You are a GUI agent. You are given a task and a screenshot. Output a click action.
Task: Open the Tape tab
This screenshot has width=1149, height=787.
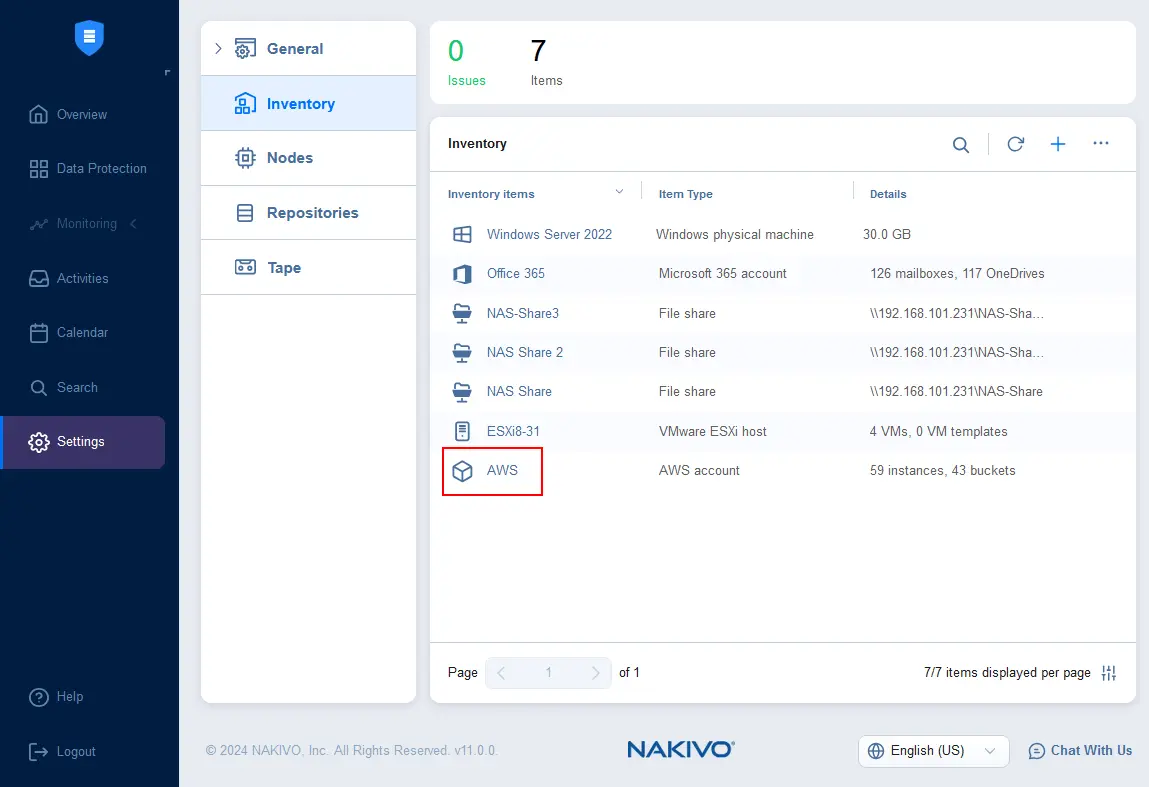coord(309,267)
